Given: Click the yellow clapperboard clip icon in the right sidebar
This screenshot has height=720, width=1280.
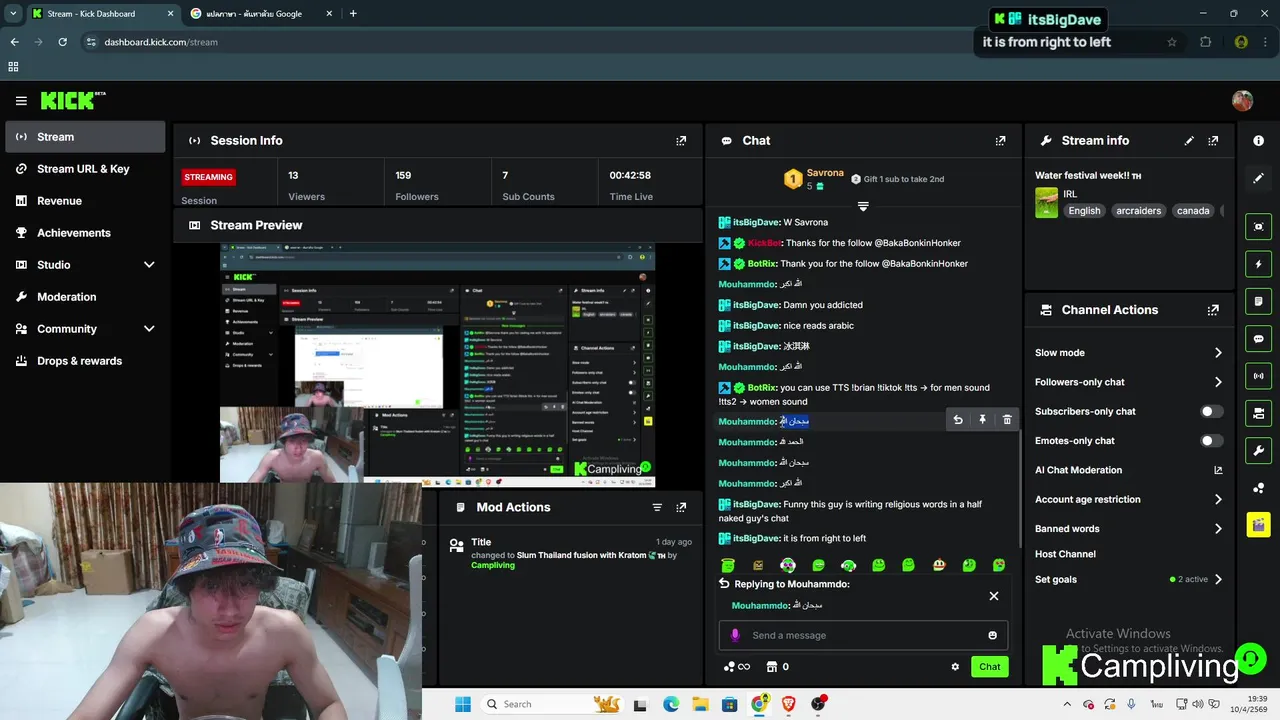Looking at the screenshot, I should [x=1259, y=524].
